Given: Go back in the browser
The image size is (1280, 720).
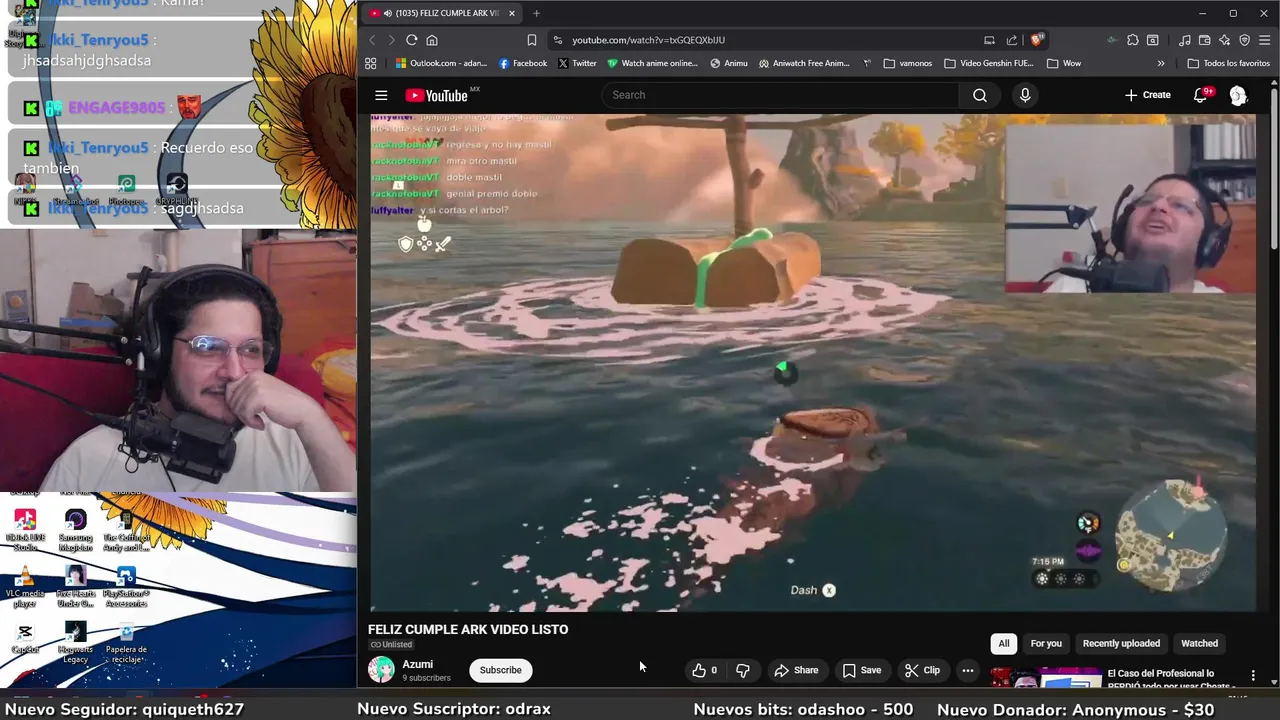Looking at the screenshot, I should coord(372,40).
